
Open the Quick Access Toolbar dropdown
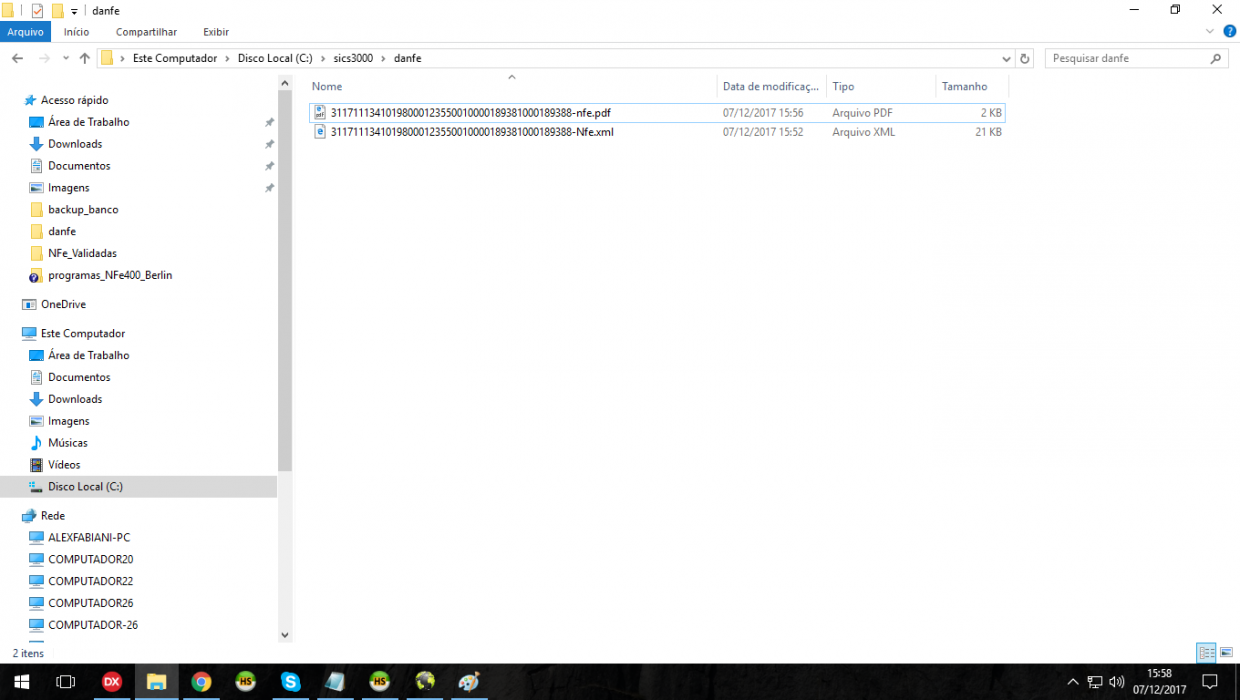pyautogui.click(x=74, y=11)
